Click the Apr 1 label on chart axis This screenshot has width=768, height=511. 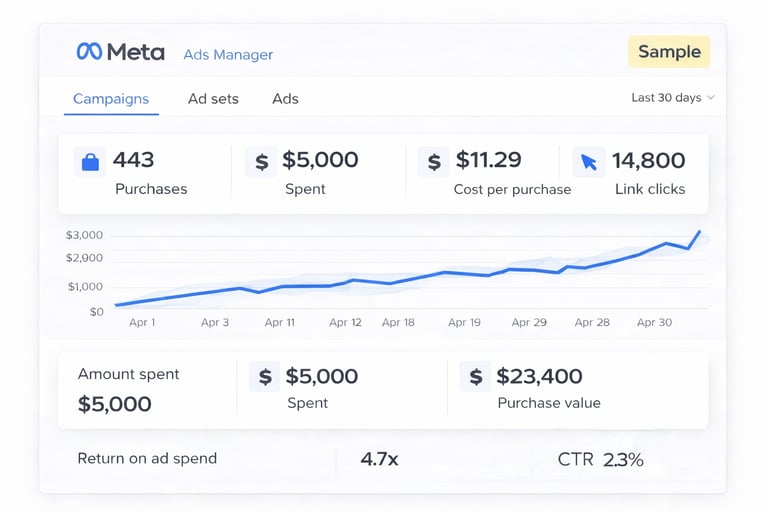[x=142, y=323]
